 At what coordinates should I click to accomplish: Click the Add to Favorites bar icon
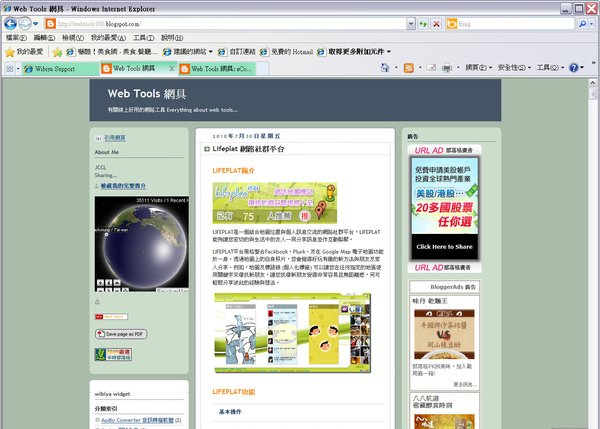[x=57, y=52]
